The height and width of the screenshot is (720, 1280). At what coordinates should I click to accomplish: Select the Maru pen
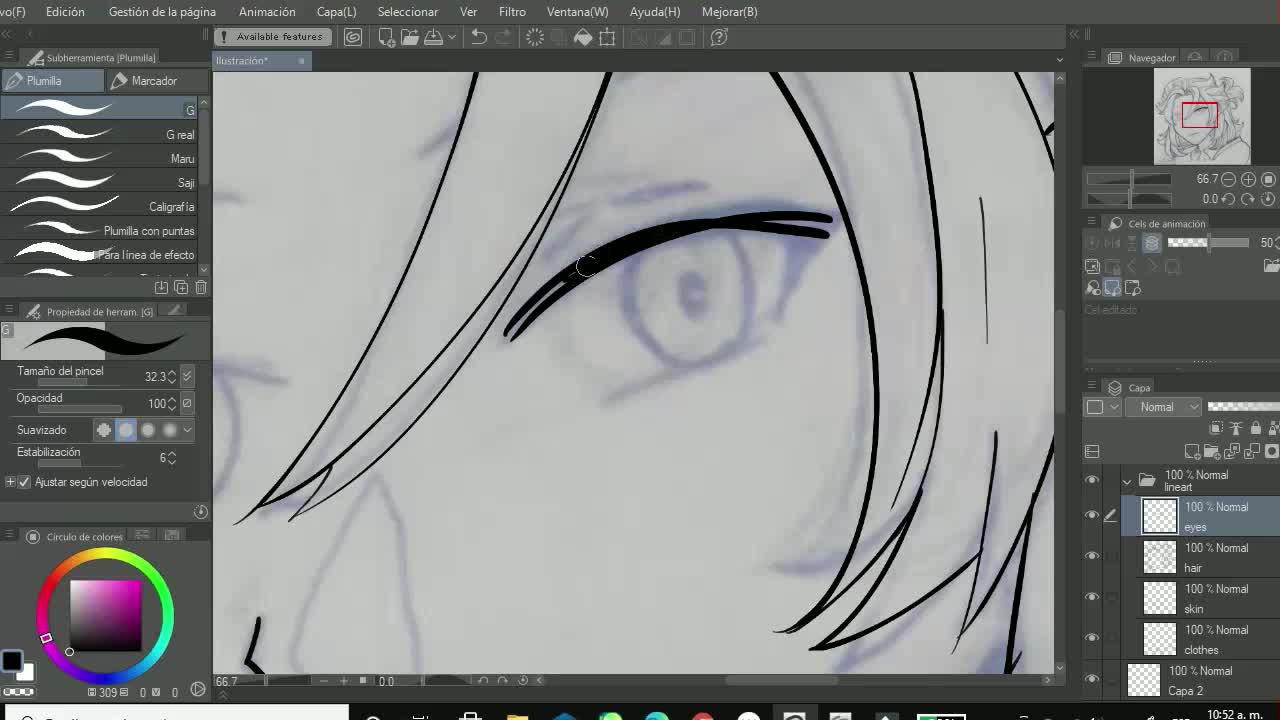pyautogui.click(x=100, y=158)
